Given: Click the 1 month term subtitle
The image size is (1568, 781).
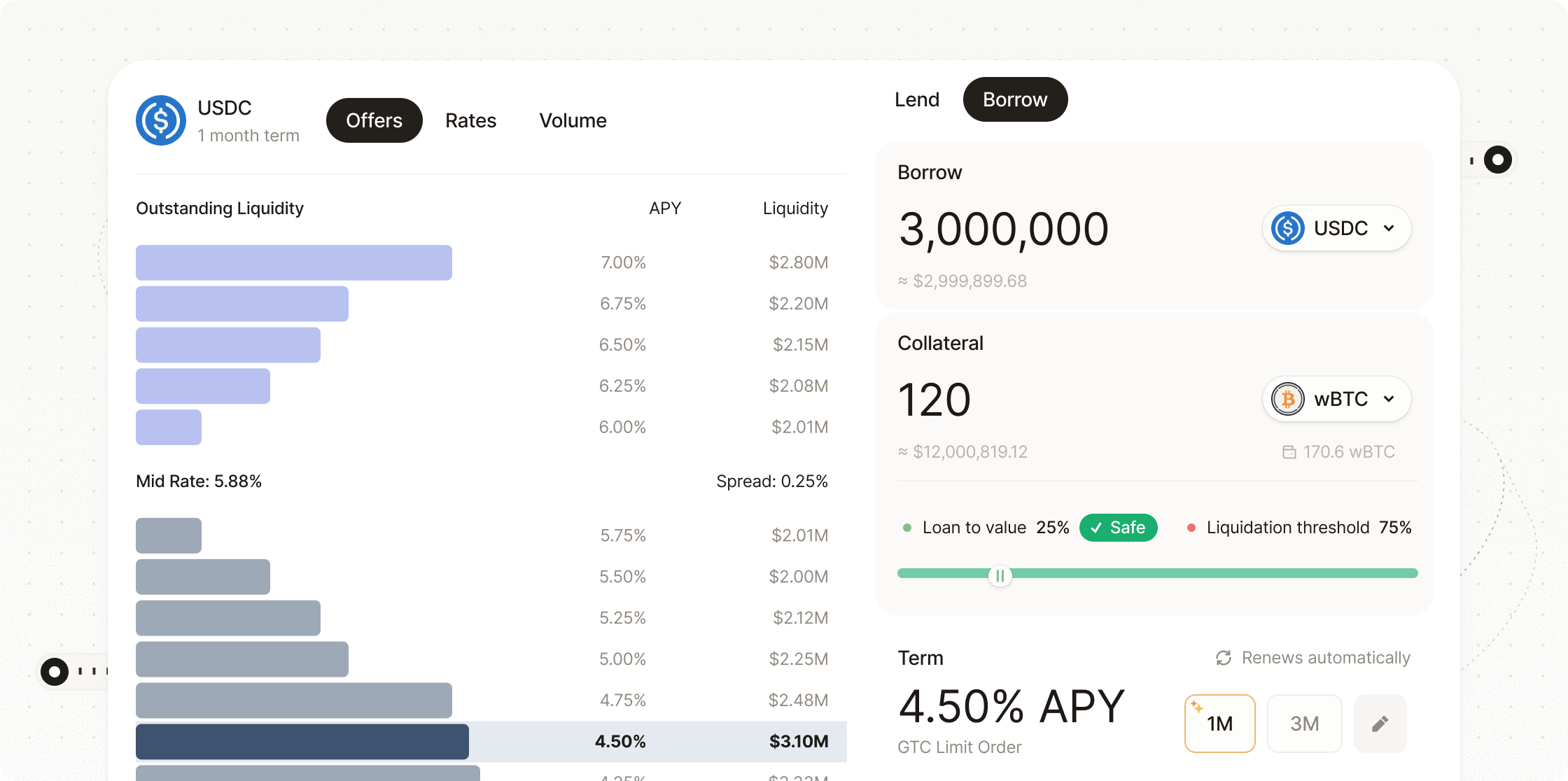Looking at the screenshot, I should click(x=248, y=136).
